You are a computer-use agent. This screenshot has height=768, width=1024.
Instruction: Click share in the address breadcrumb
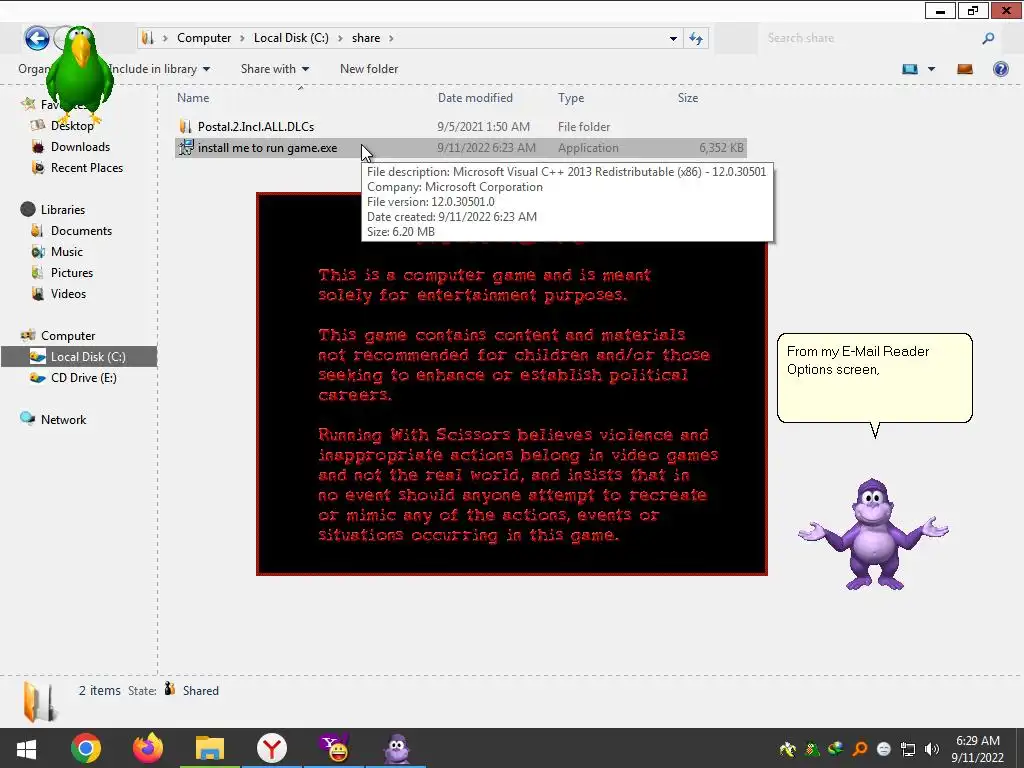(x=366, y=38)
